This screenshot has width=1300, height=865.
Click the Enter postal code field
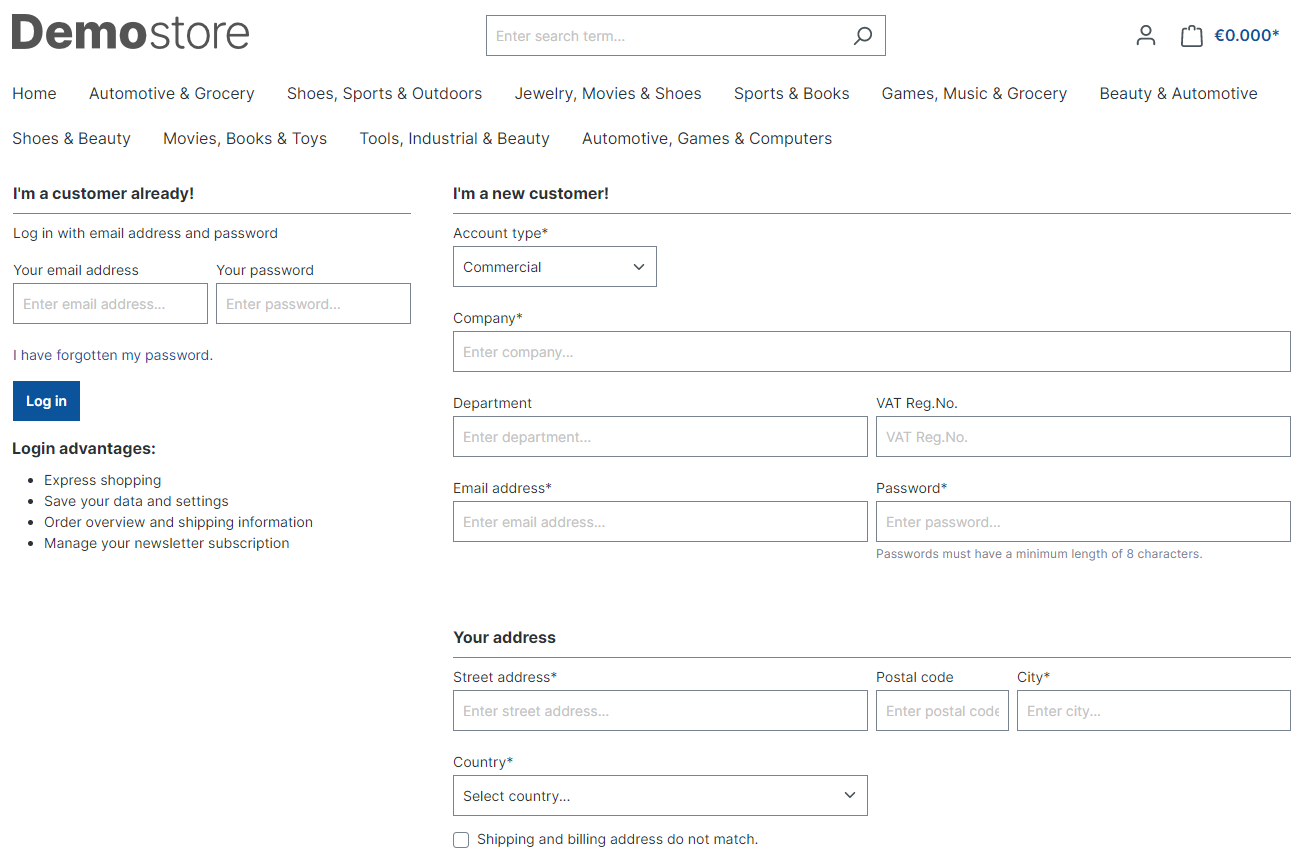click(x=942, y=711)
